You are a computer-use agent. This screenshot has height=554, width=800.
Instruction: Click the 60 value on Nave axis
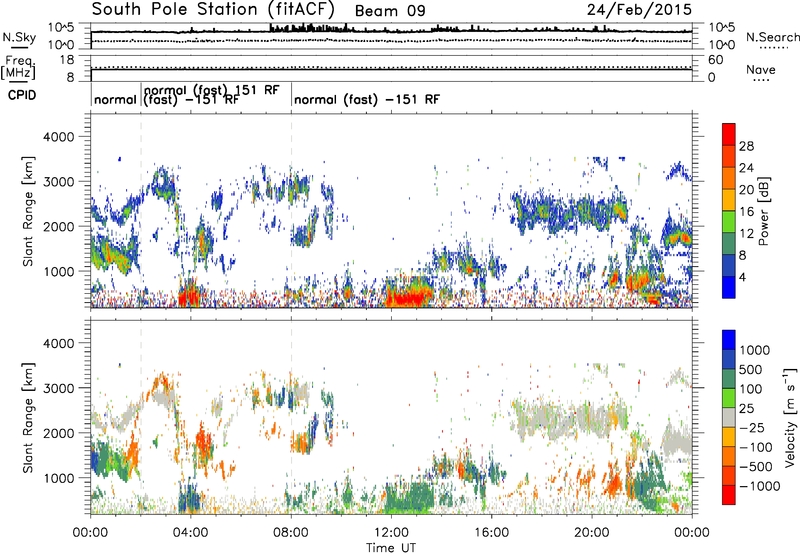715,60
